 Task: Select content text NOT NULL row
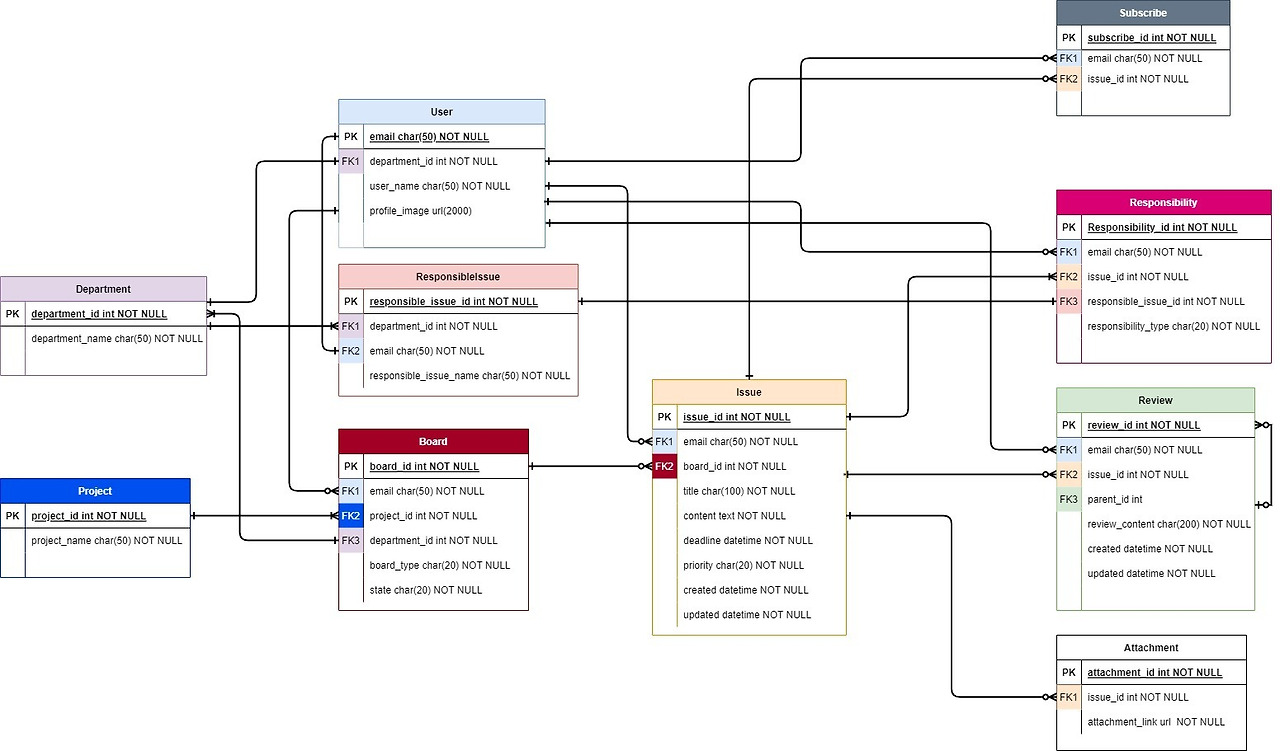[x=749, y=516]
